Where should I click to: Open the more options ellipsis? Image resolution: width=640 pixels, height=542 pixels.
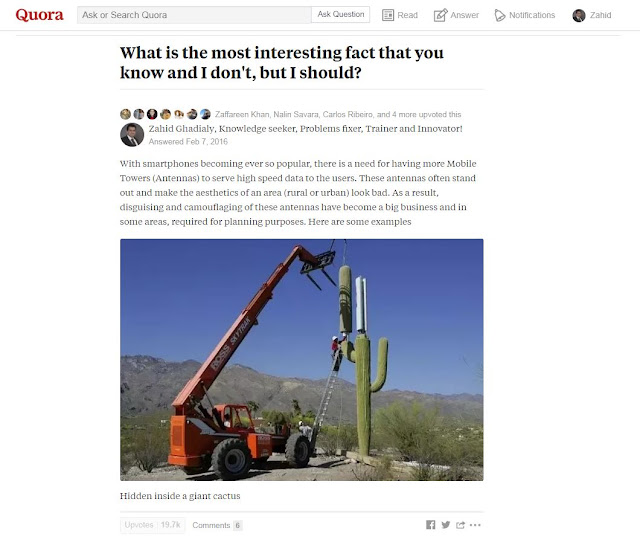pos(475,525)
